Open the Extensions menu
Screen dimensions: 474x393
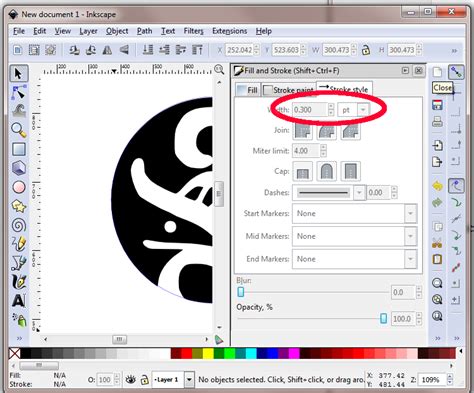pyautogui.click(x=230, y=31)
